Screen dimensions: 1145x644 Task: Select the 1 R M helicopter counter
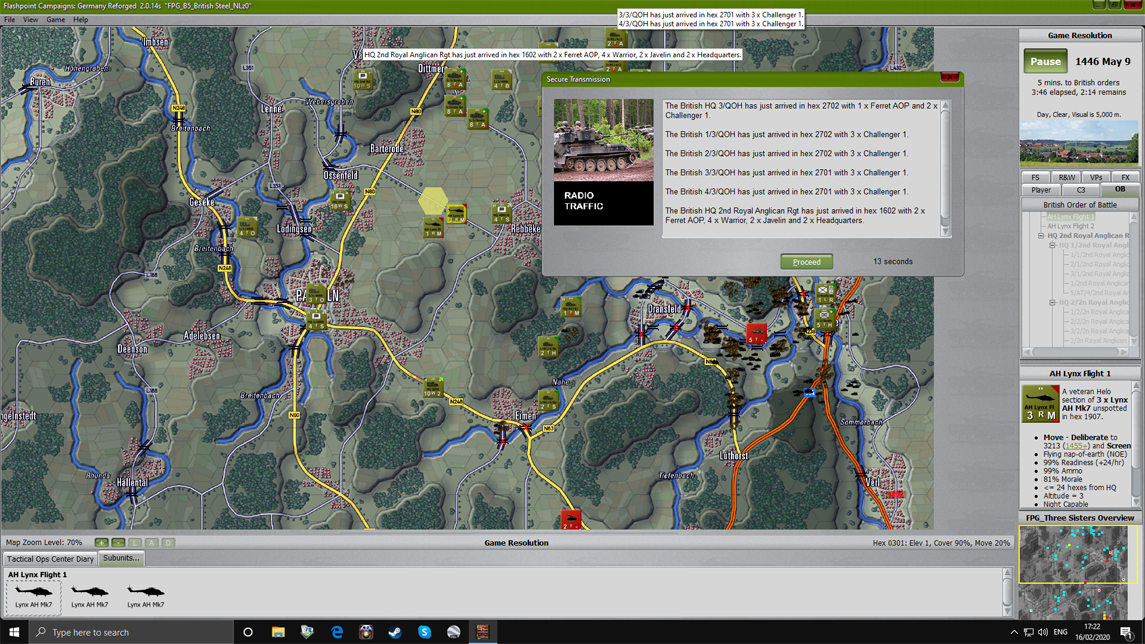pos(433,228)
